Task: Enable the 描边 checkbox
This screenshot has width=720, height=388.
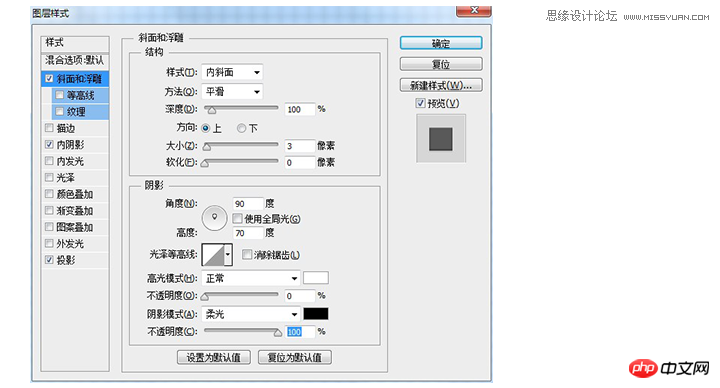Action: [49, 128]
